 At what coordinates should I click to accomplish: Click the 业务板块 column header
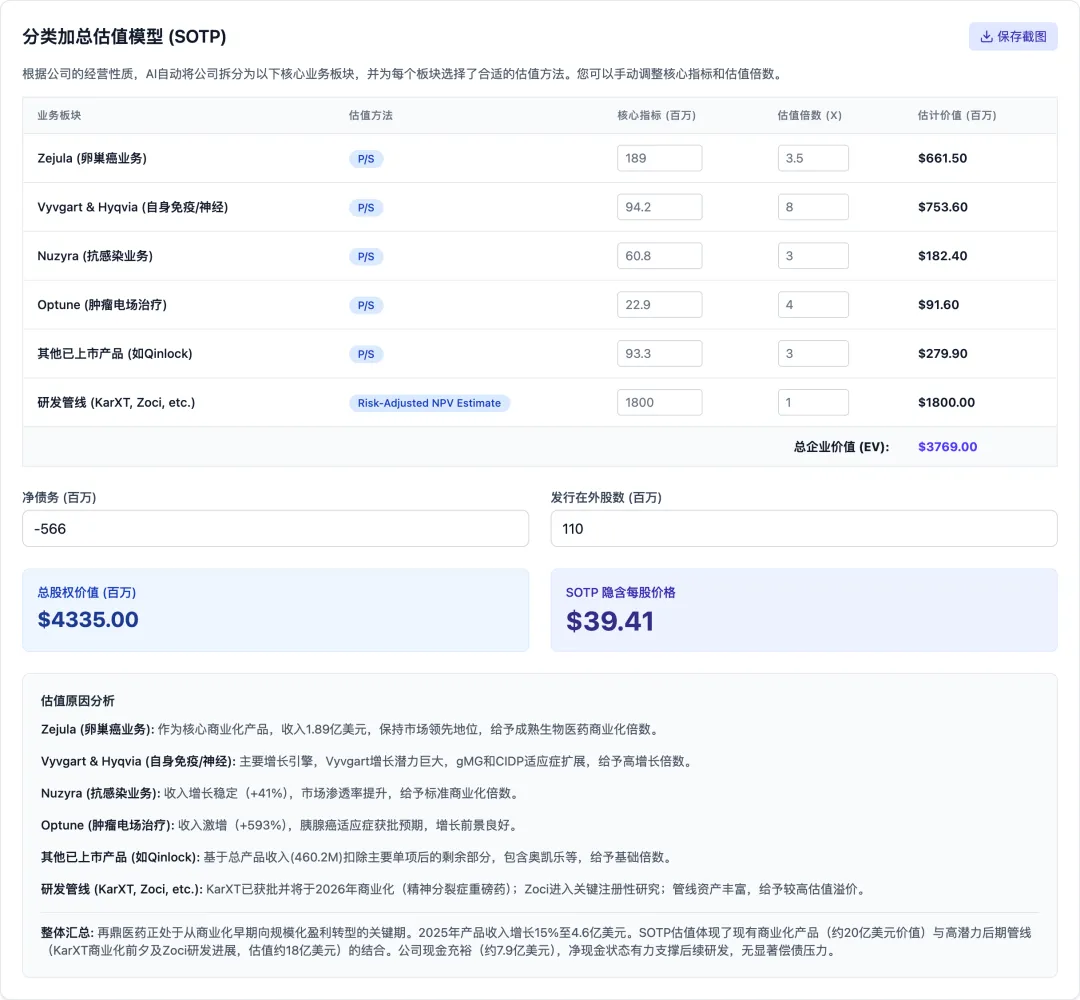tap(59, 115)
